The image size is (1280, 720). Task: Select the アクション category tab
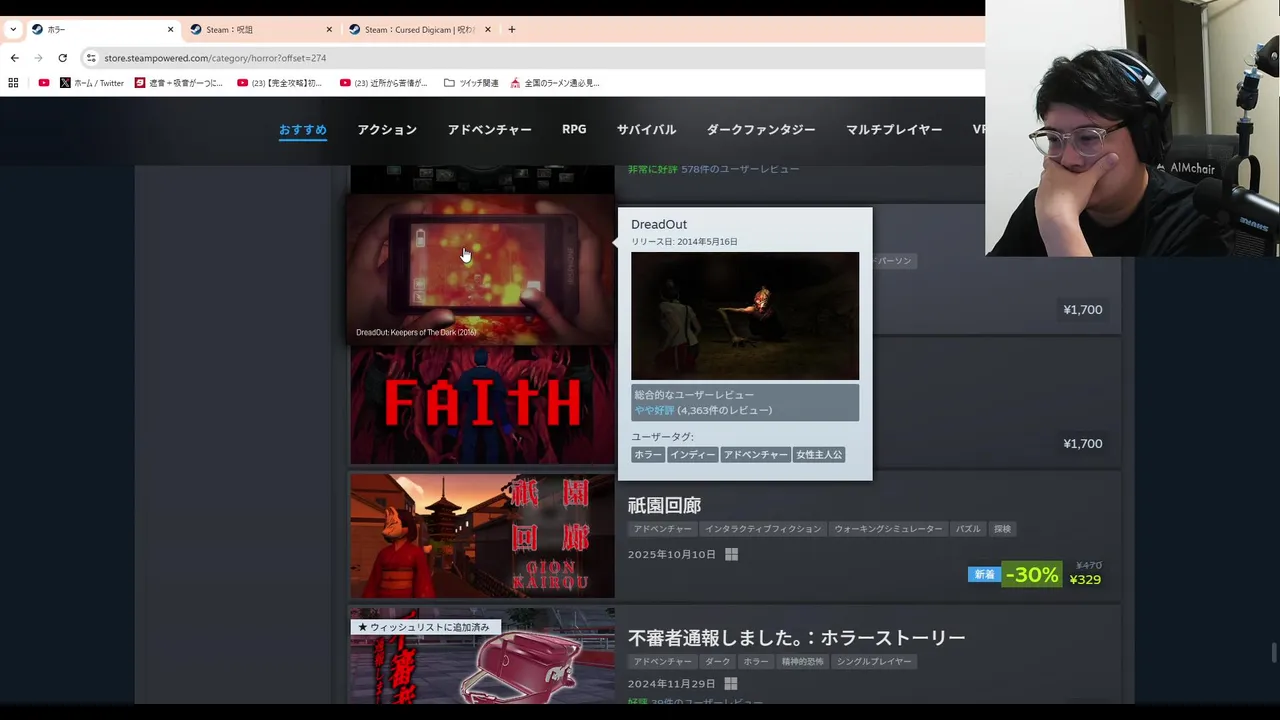pos(387,130)
